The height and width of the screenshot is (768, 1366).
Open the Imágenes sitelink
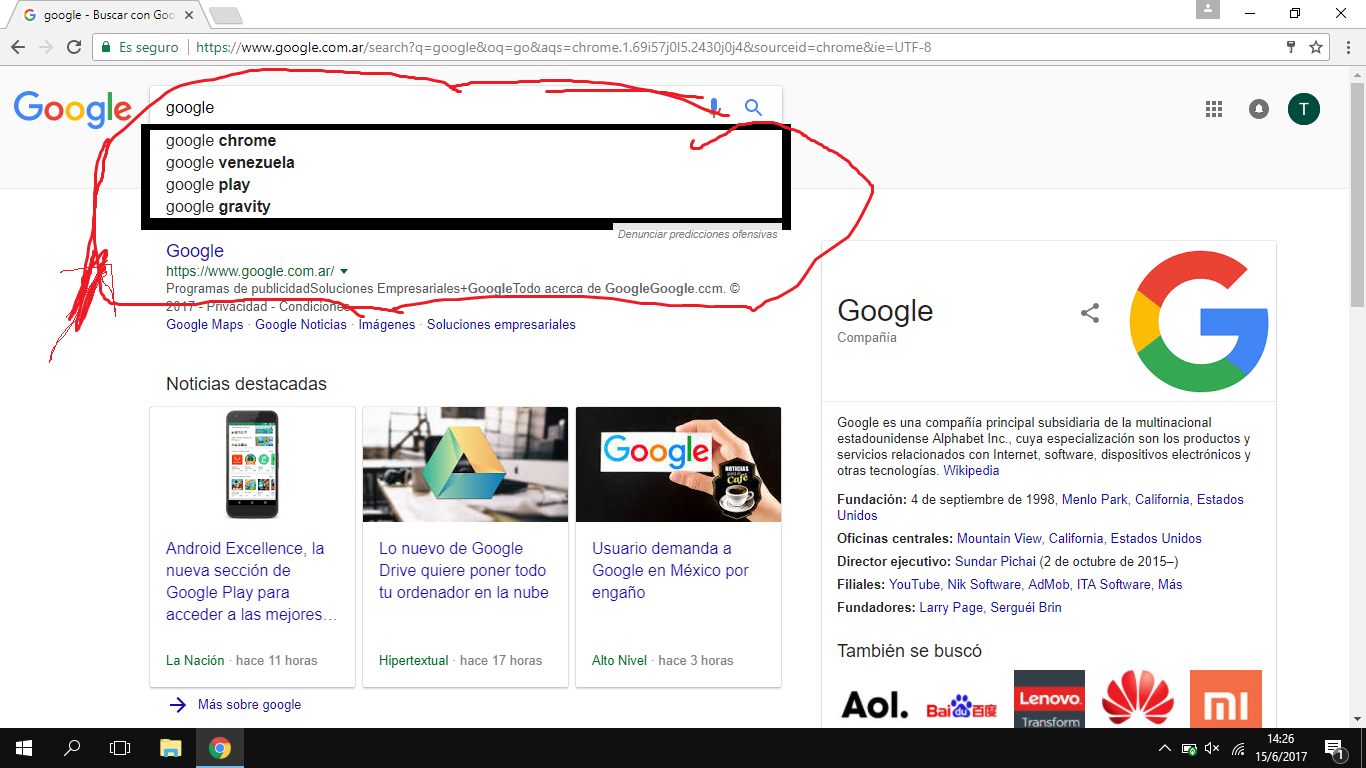pyautogui.click(x=387, y=324)
